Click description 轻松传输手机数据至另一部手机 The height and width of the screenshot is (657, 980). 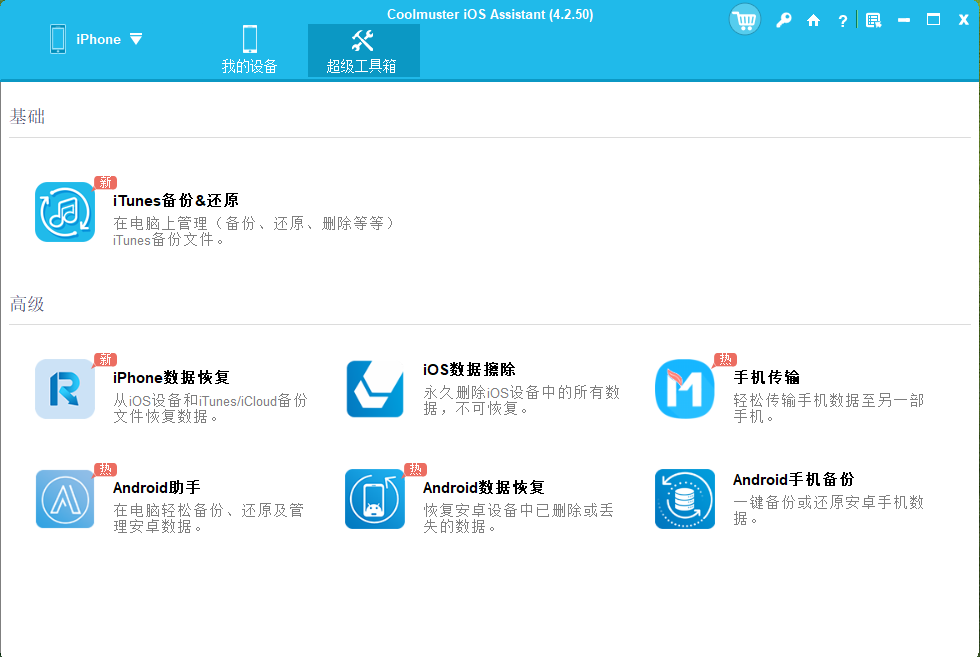[828, 408]
